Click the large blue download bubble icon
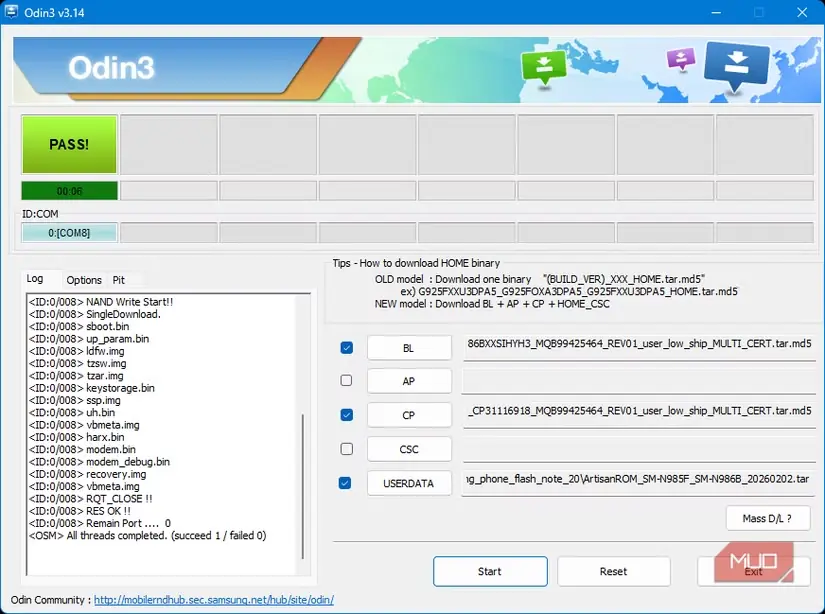 736,66
